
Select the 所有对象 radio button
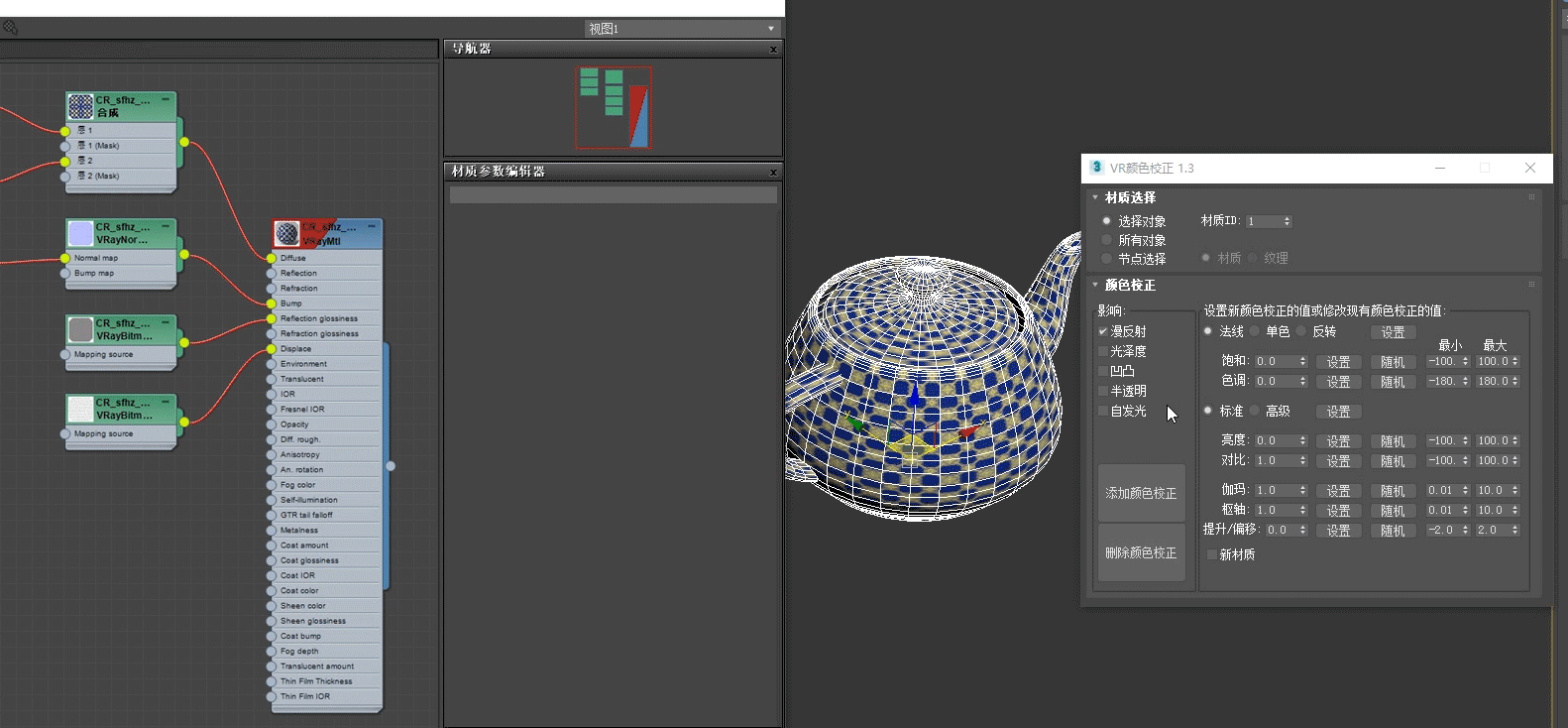tap(1107, 240)
